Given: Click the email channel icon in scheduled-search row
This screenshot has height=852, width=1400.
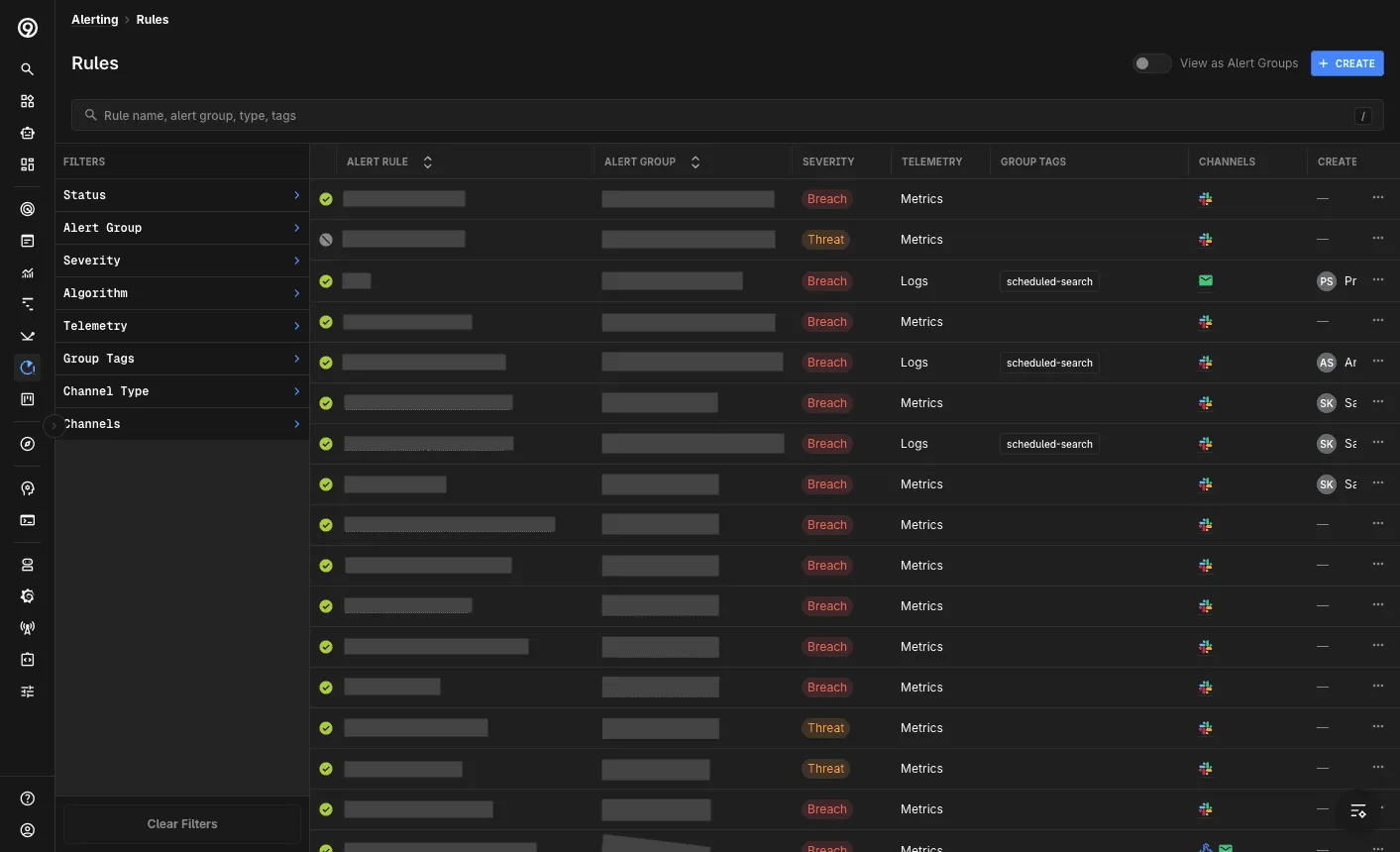Looking at the screenshot, I should (1206, 280).
